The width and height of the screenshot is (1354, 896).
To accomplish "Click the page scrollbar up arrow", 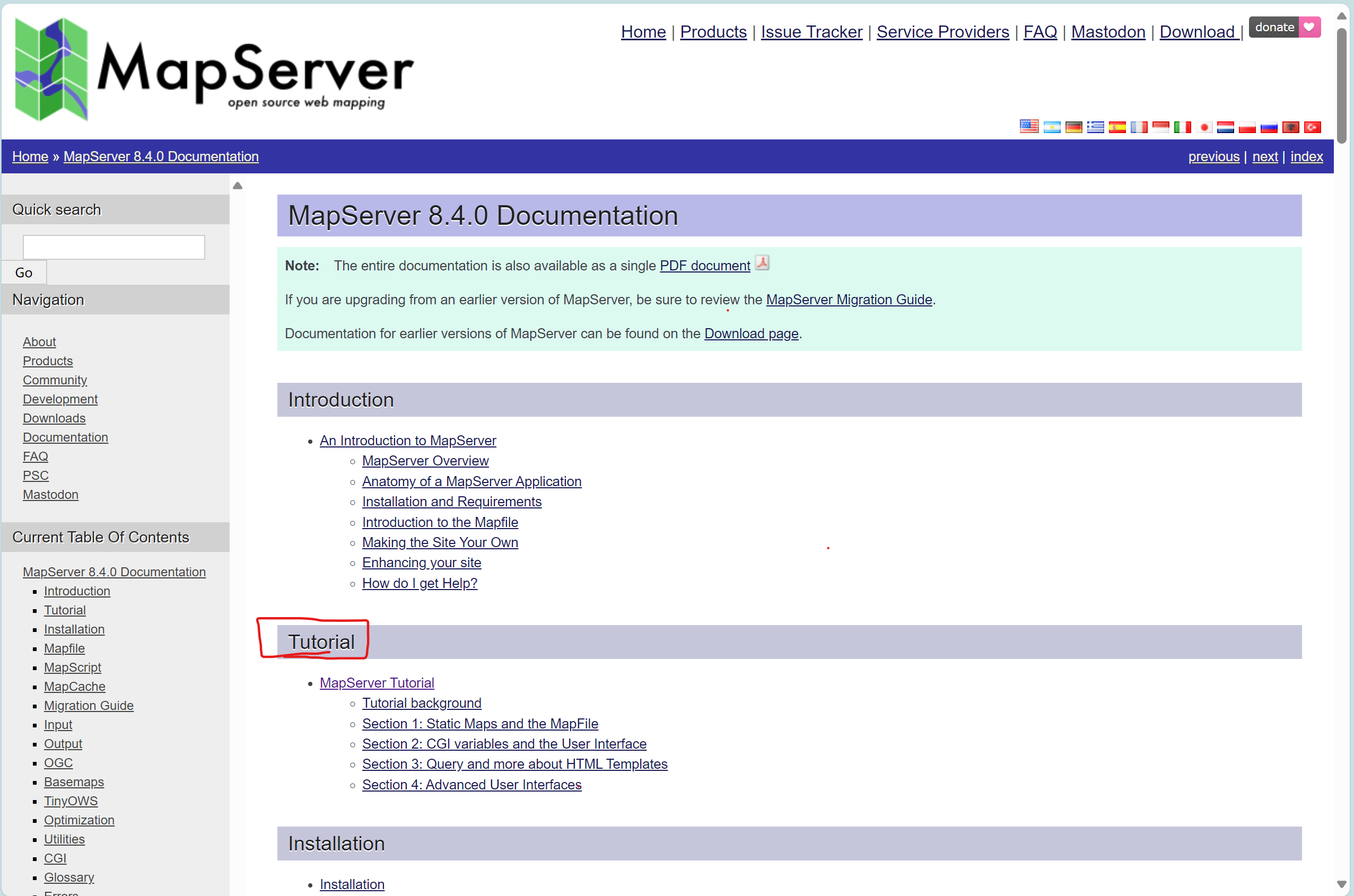I will point(1341,15).
